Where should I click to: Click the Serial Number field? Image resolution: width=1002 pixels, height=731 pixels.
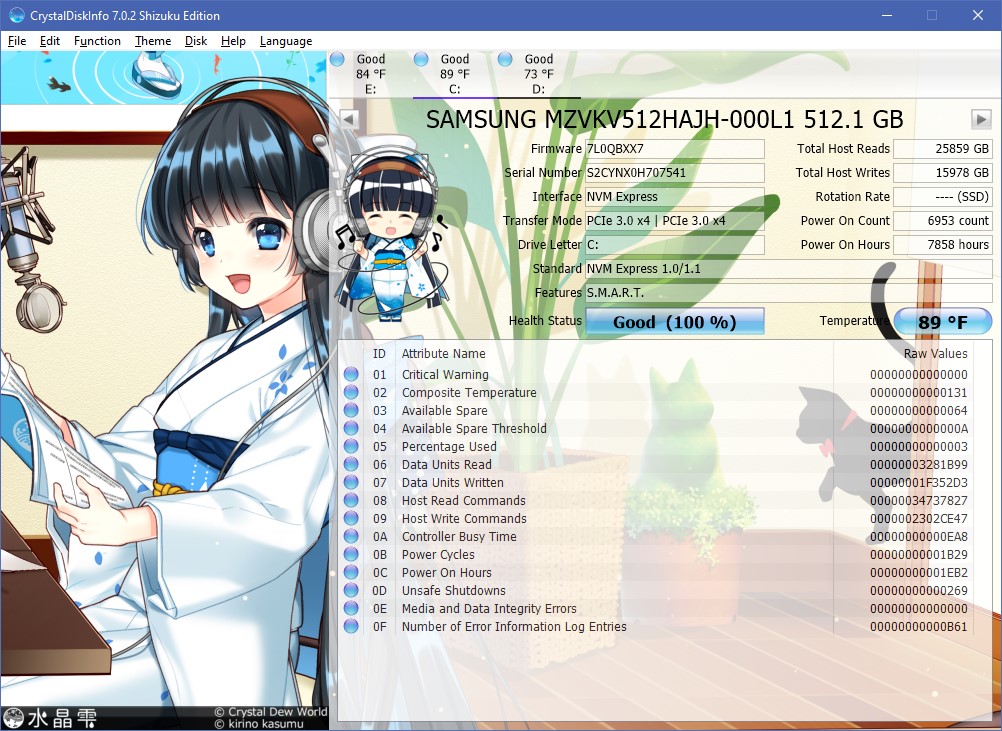click(x=675, y=173)
